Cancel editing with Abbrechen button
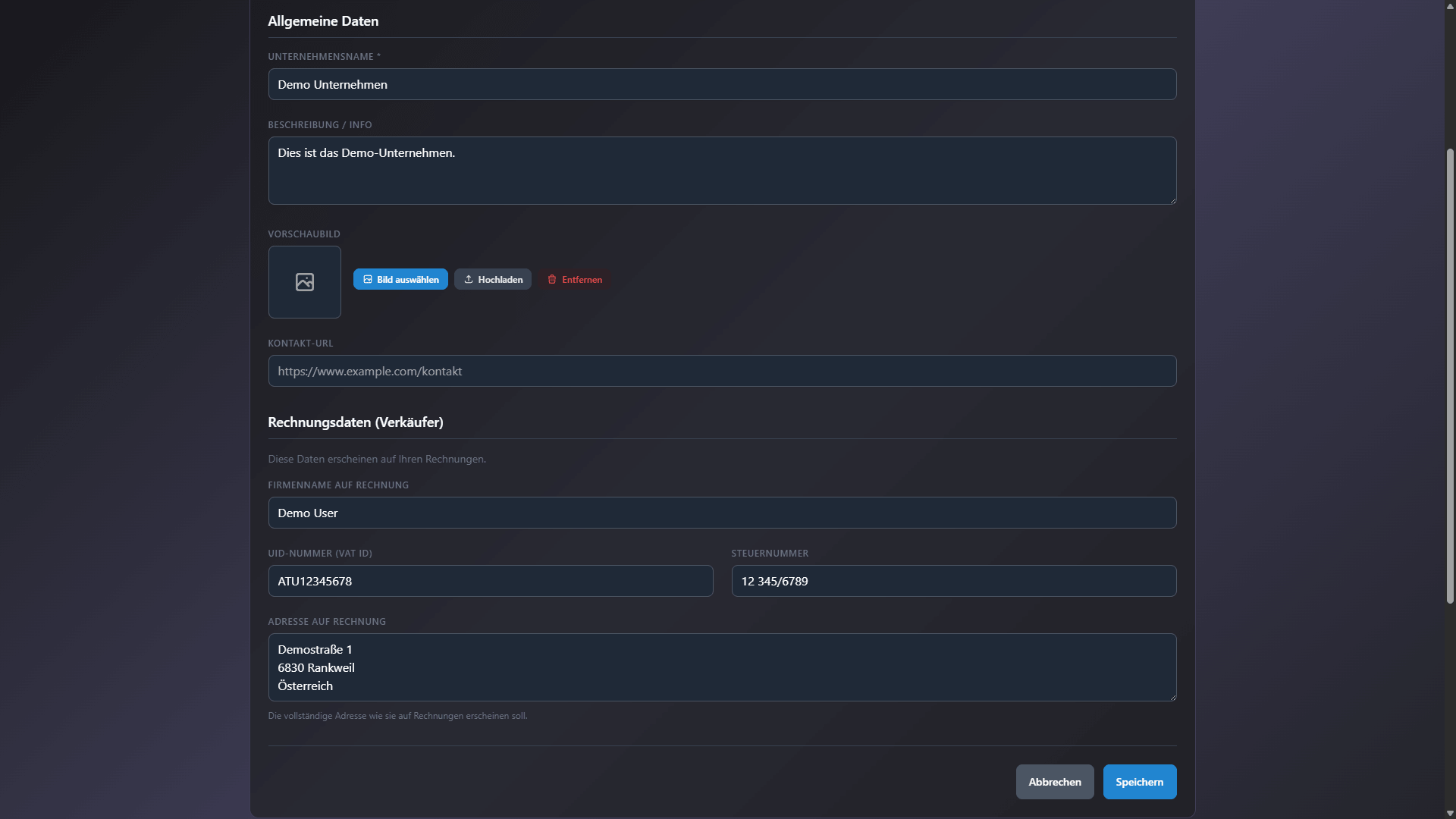Screen dimensions: 1456x819 (x=1054, y=782)
